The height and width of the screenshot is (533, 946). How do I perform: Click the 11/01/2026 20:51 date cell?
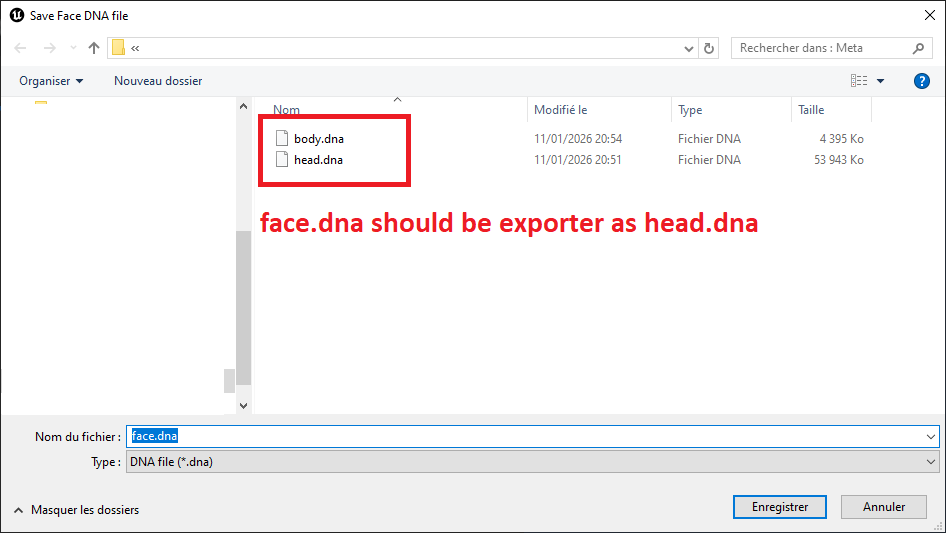pyautogui.click(x=578, y=160)
